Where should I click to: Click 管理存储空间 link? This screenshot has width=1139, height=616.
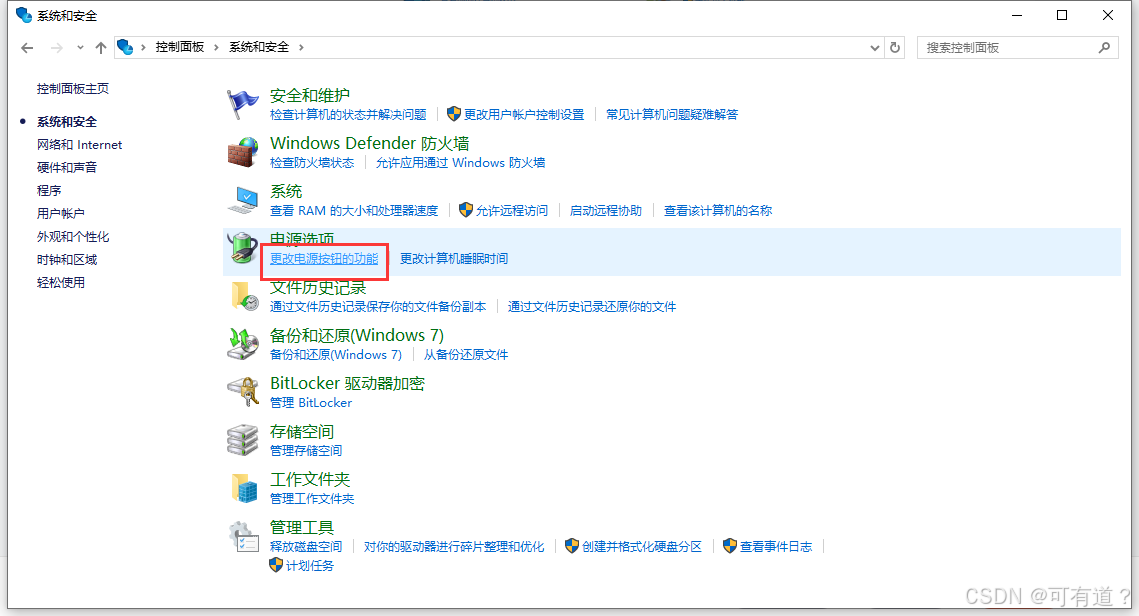pyautogui.click(x=306, y=450)
